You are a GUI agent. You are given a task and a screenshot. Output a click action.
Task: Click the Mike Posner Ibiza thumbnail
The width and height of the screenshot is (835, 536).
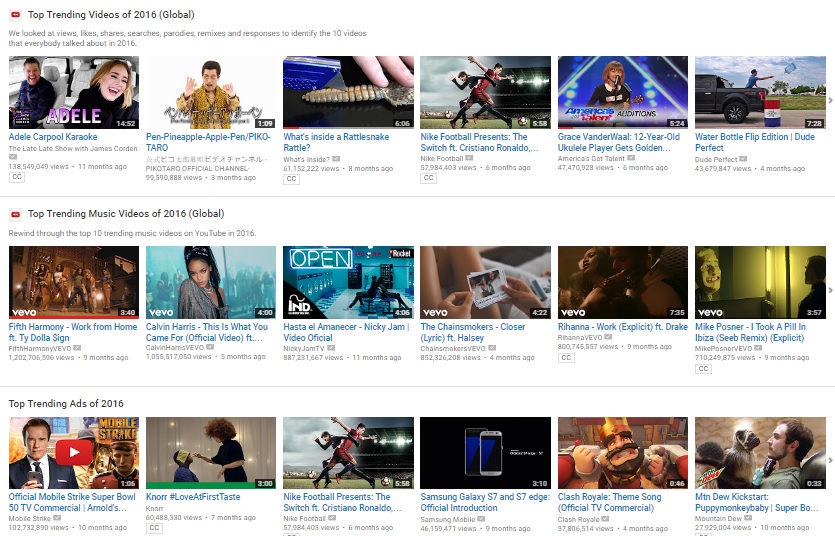pyautogui.click(x=760, y=282)
